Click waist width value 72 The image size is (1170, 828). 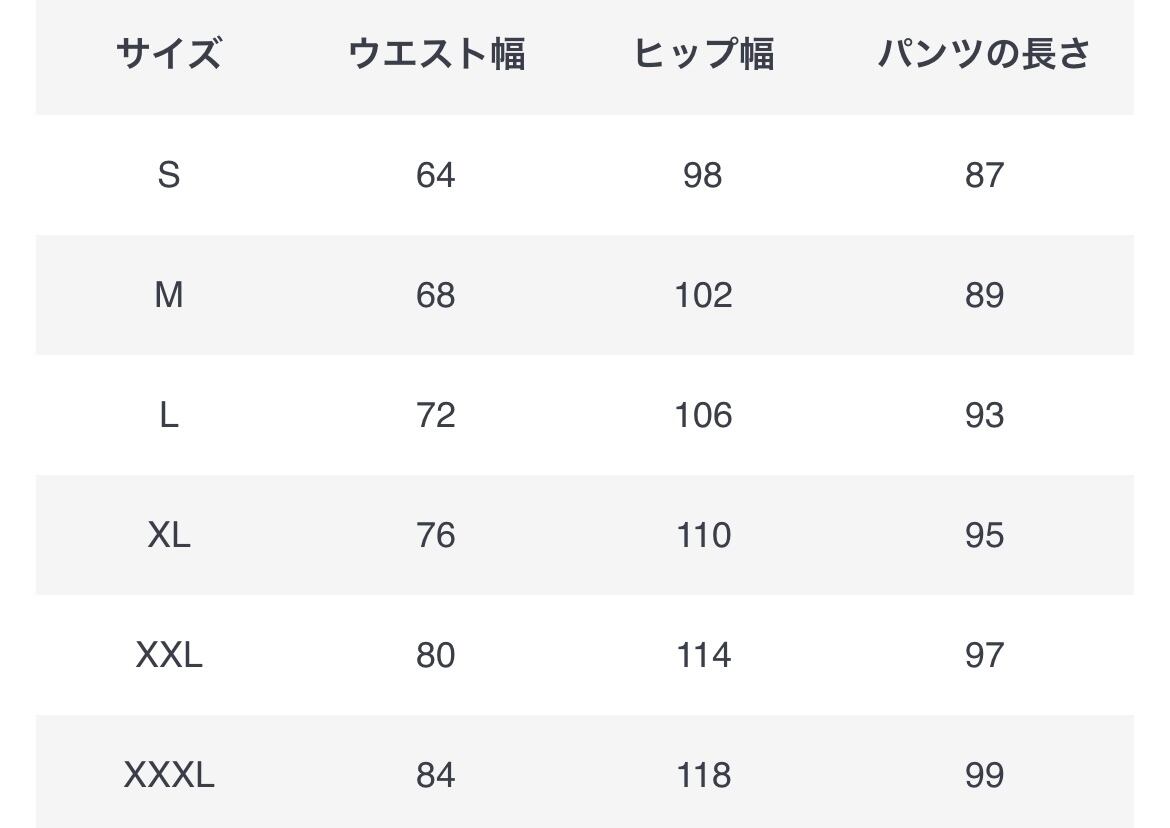click(435, 415)
